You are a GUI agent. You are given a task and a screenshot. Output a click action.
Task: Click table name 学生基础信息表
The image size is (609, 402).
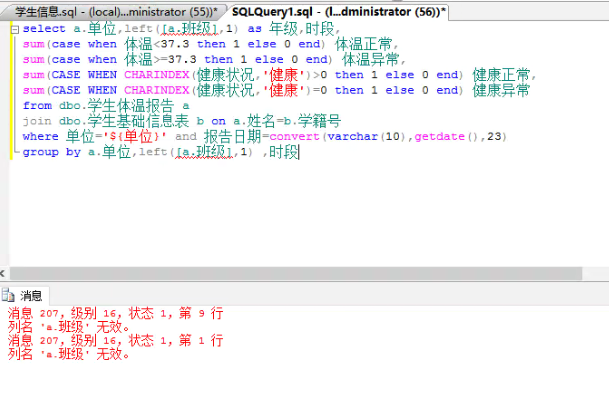[138, 121]
